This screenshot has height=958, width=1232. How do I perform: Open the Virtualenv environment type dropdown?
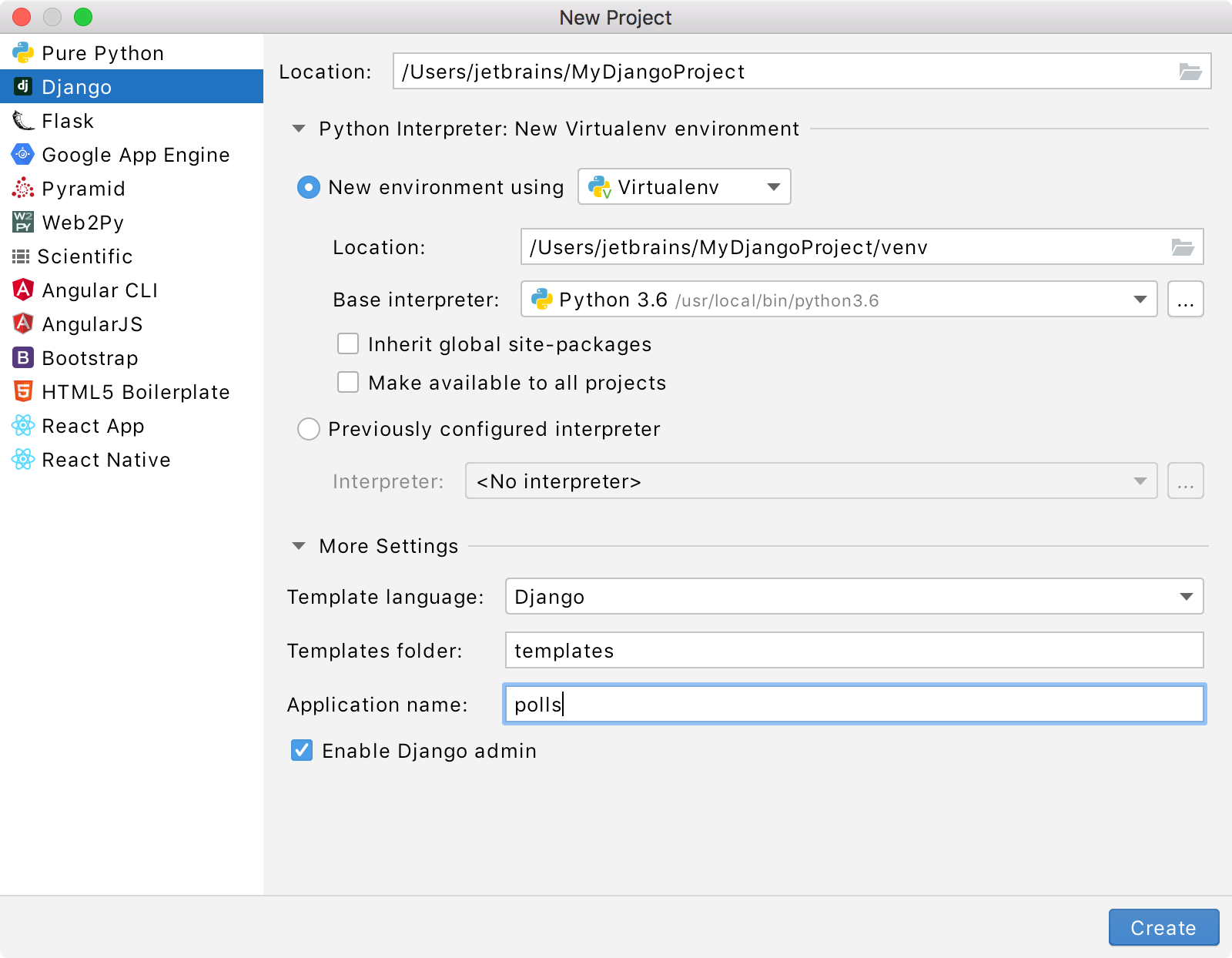click(774, 186)
